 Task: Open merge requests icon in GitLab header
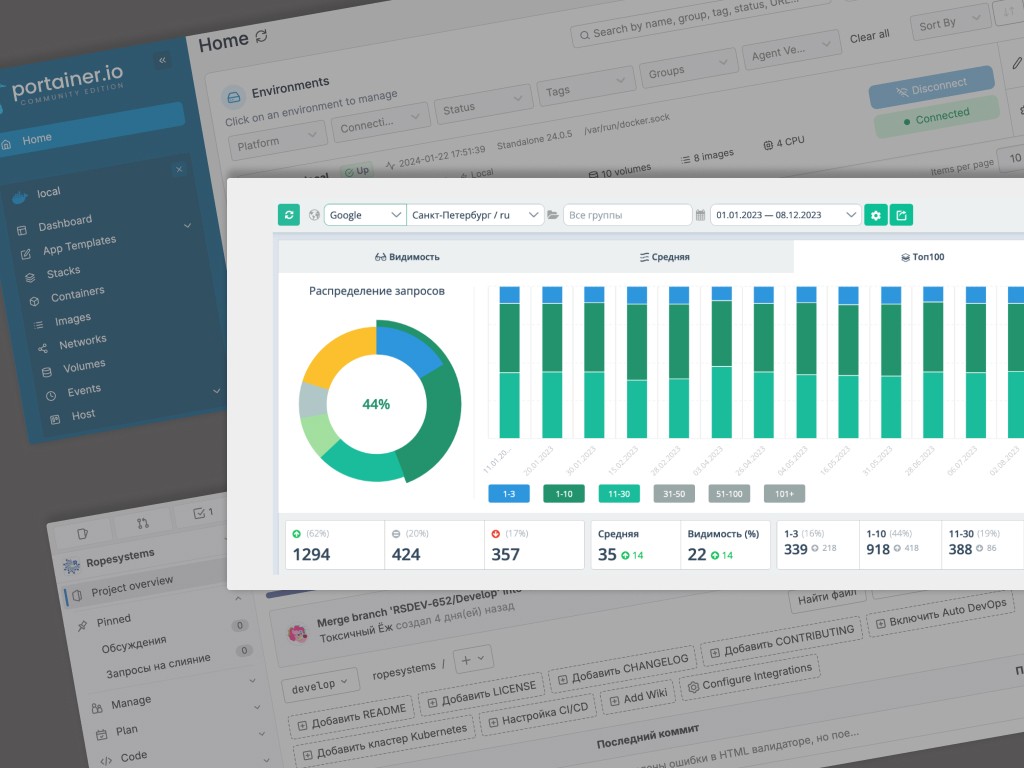[143, 522]
